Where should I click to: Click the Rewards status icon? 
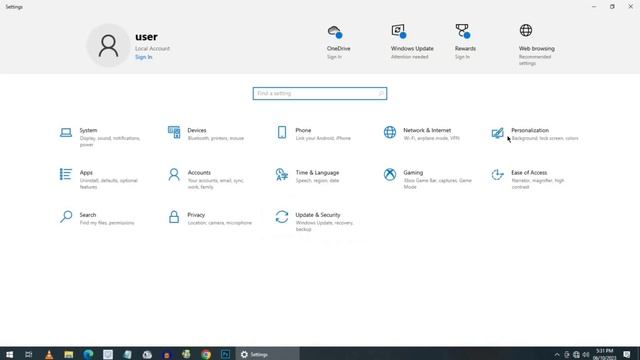(x=462, y=31)
